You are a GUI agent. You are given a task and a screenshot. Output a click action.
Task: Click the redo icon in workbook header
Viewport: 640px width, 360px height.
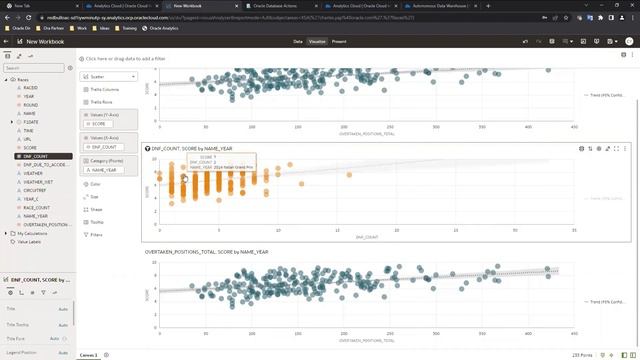538,42
